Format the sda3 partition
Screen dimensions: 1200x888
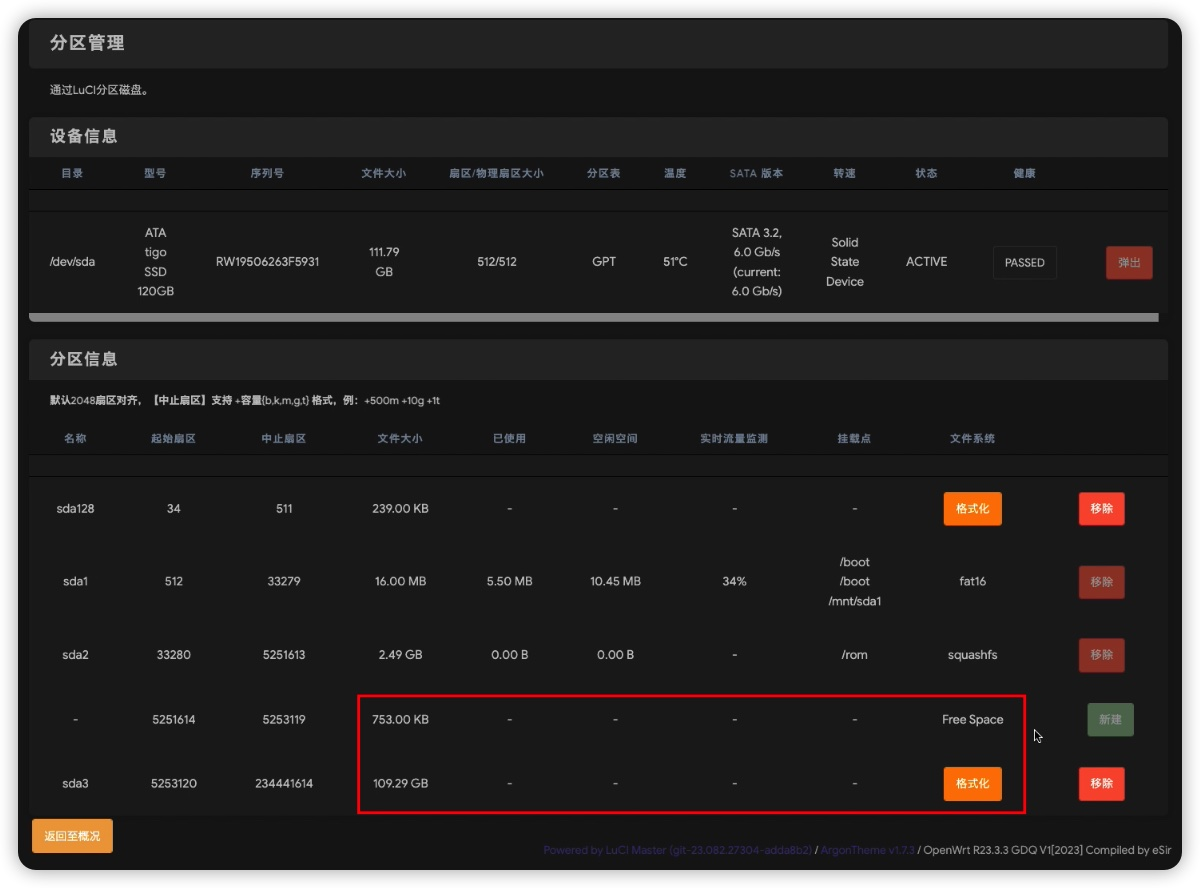click(x=972, y=784)
